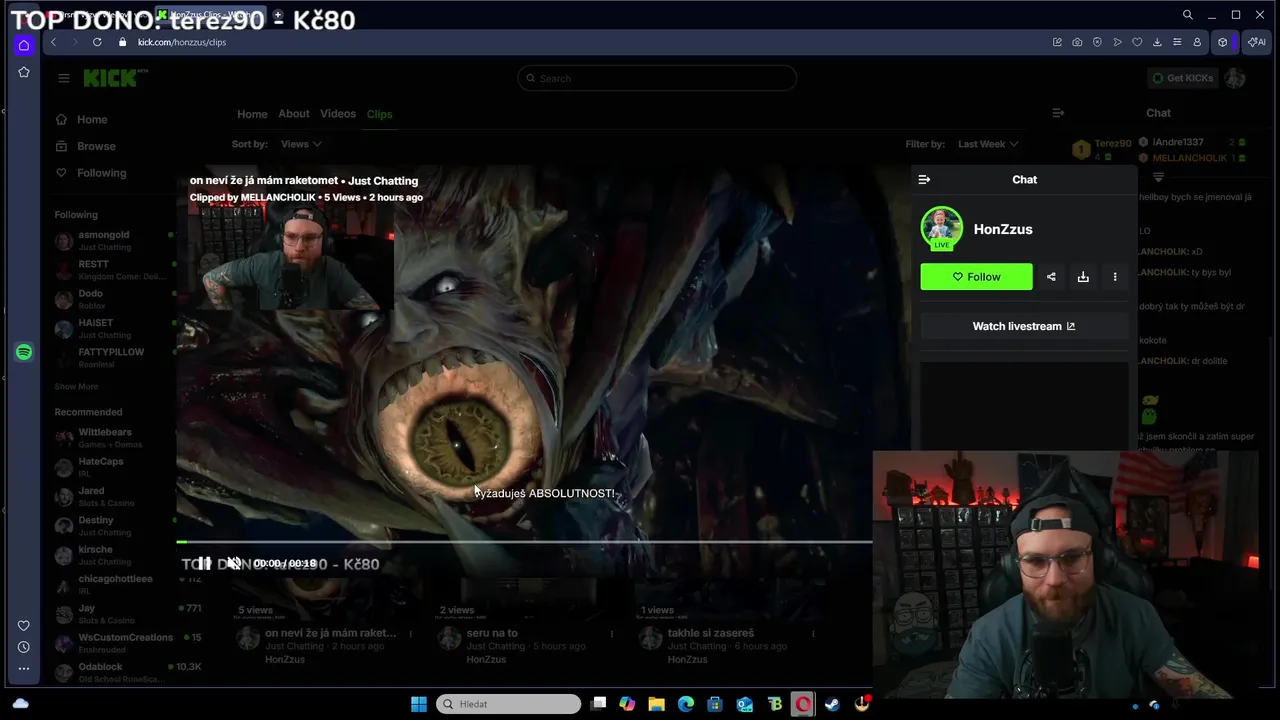Open Opera sidebar more dots
This screenshot has width=1280, height=720.
24,668
